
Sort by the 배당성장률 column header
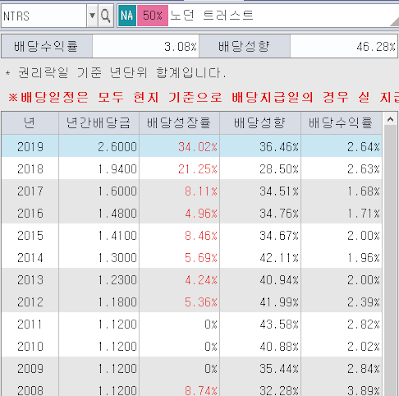click(x=179, y=123)
